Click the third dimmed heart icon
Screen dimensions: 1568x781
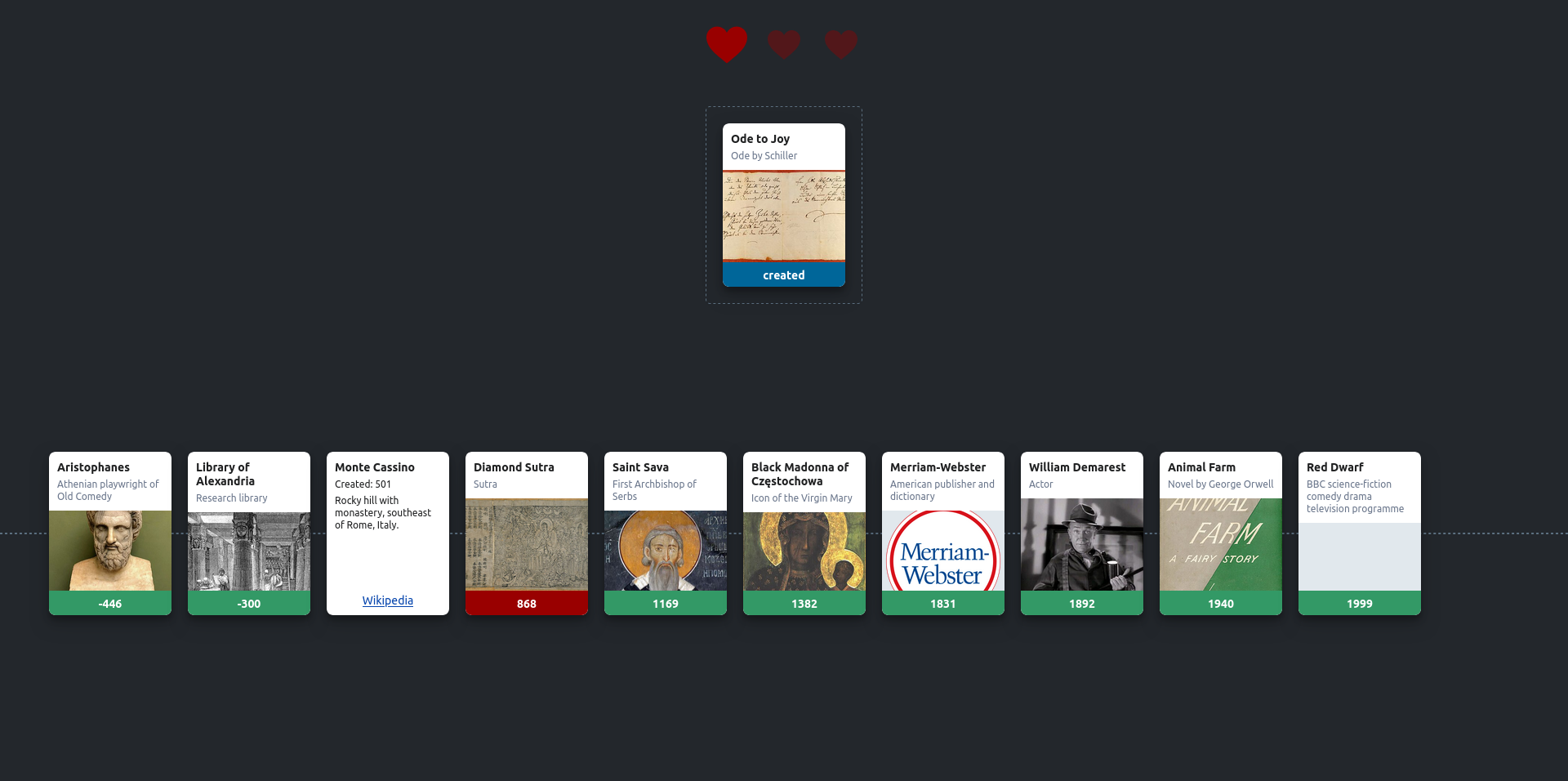841,44
